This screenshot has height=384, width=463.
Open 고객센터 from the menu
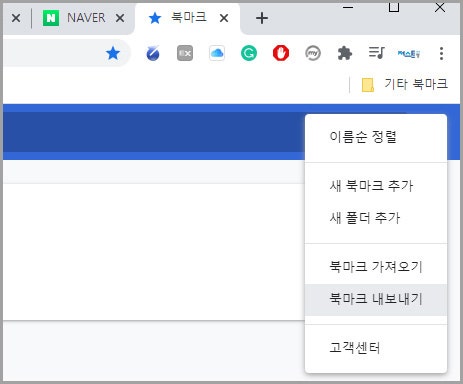(x=376, y=348)
